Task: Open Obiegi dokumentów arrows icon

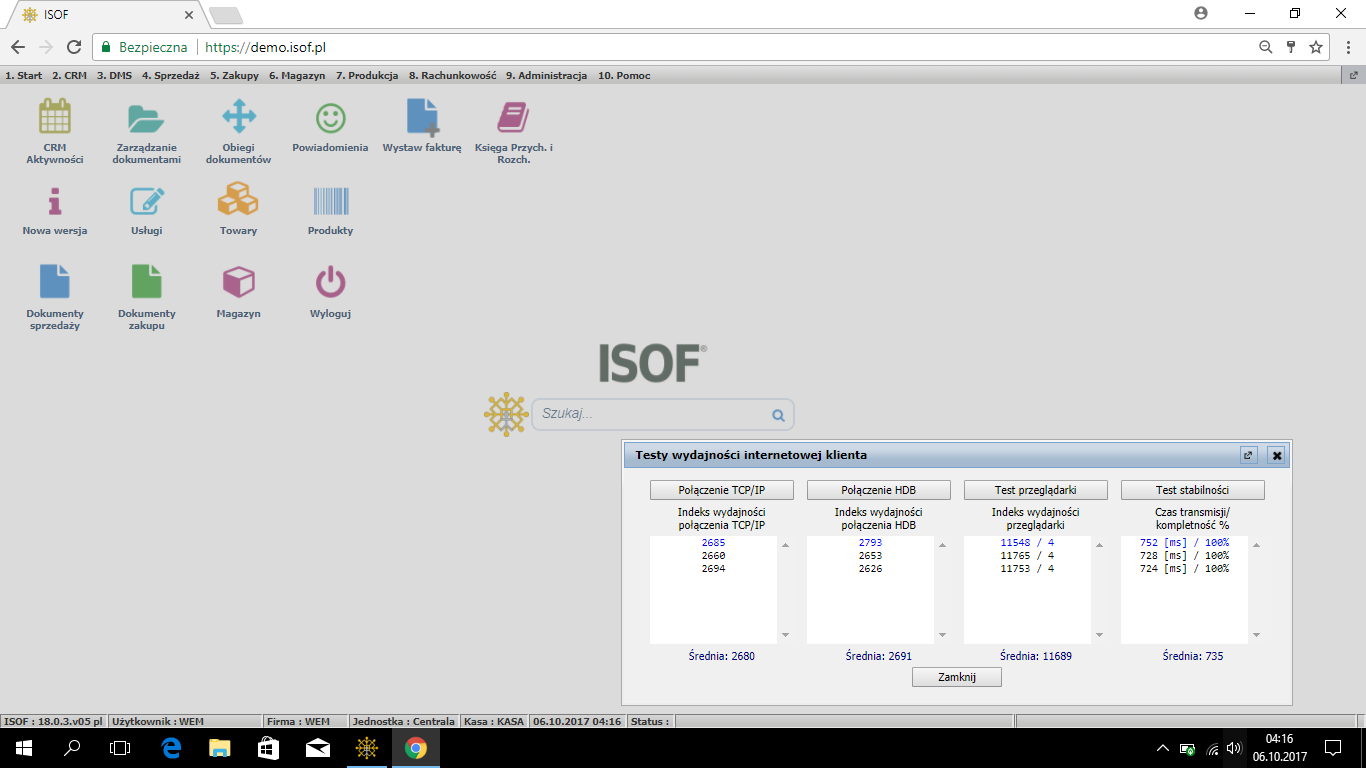Action: pos(239,117)
